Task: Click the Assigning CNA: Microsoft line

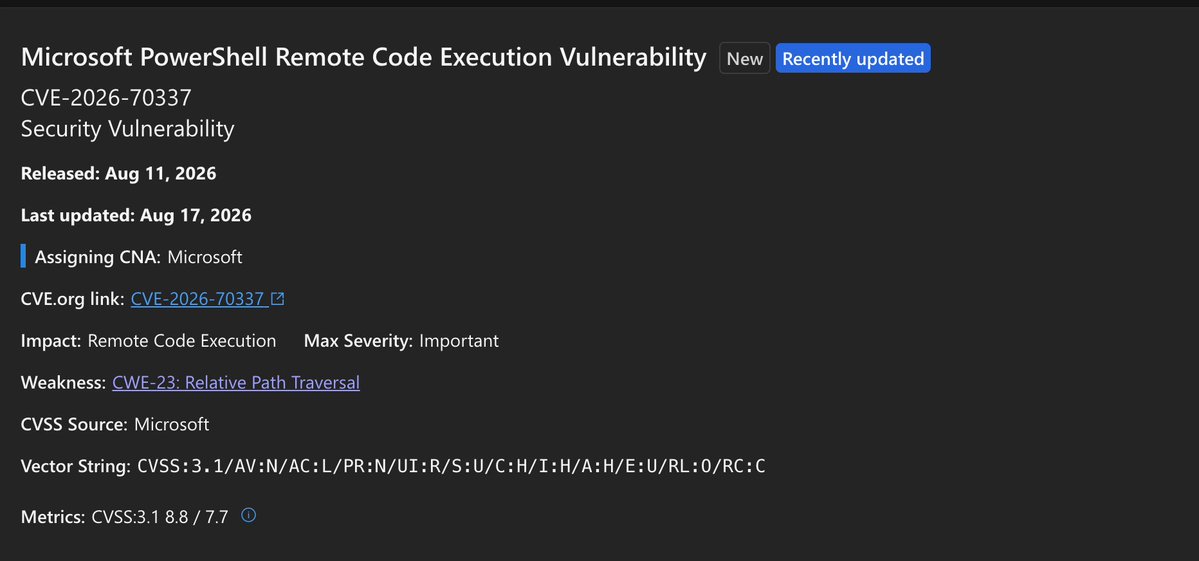Action: (138, 257)
